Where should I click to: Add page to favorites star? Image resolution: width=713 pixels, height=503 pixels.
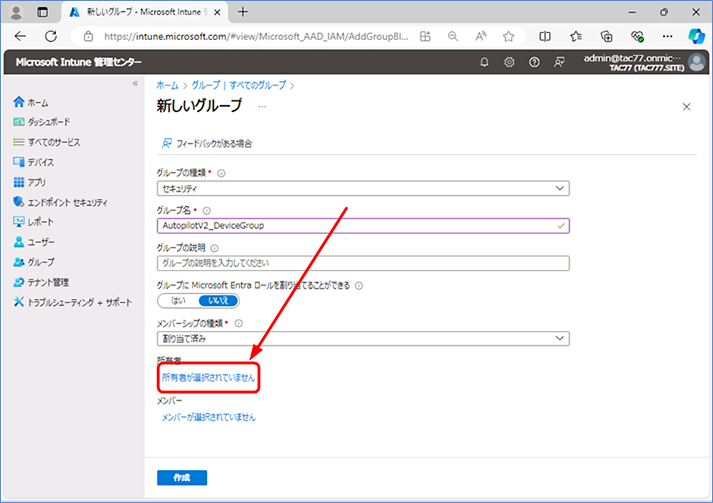point(508,36)
